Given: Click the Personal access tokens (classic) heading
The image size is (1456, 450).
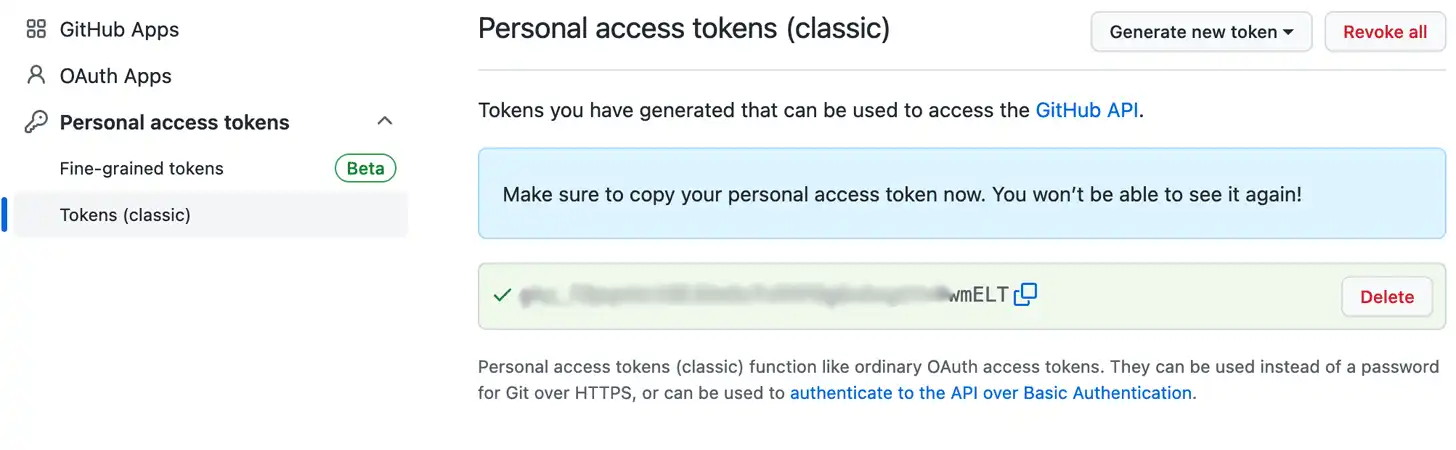Looking at the screenshot, I should [683, 28].
